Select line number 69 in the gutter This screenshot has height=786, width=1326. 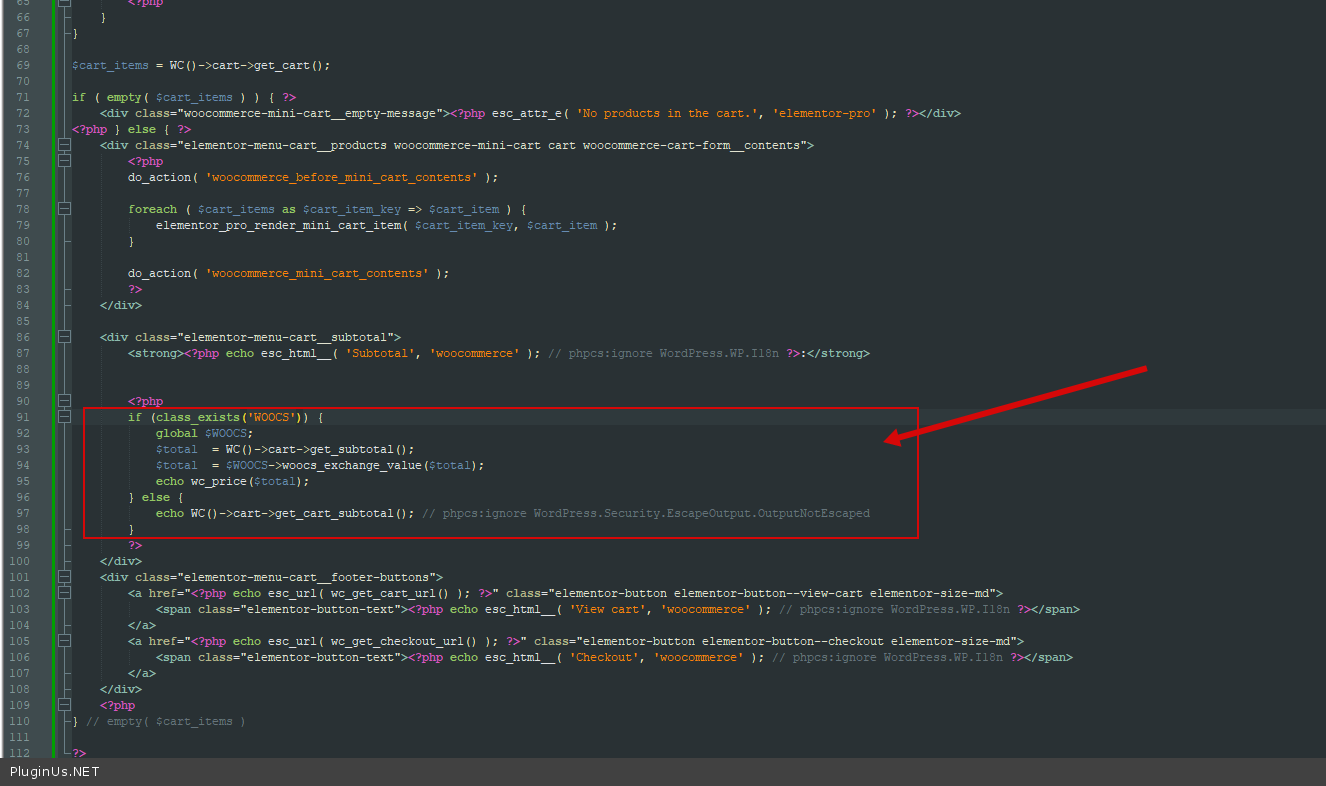pyautogui.click(x=22, y=65)
